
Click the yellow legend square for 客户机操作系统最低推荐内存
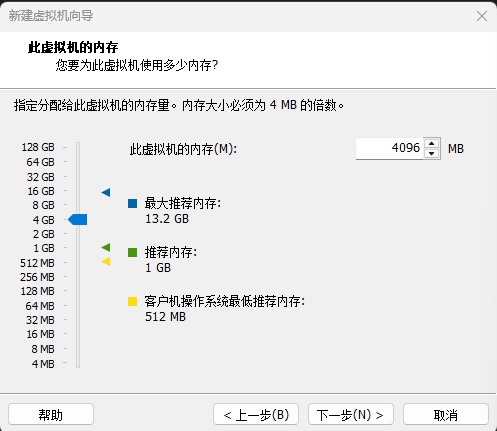pyautogui.click(x=132, y=301)
